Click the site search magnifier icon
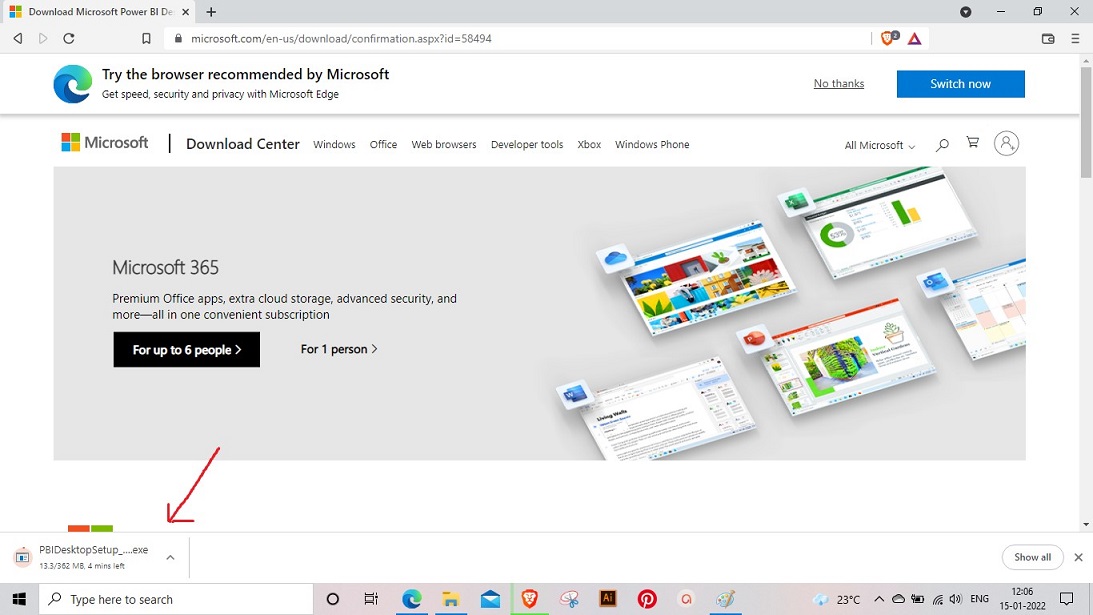 click(942, 144)
